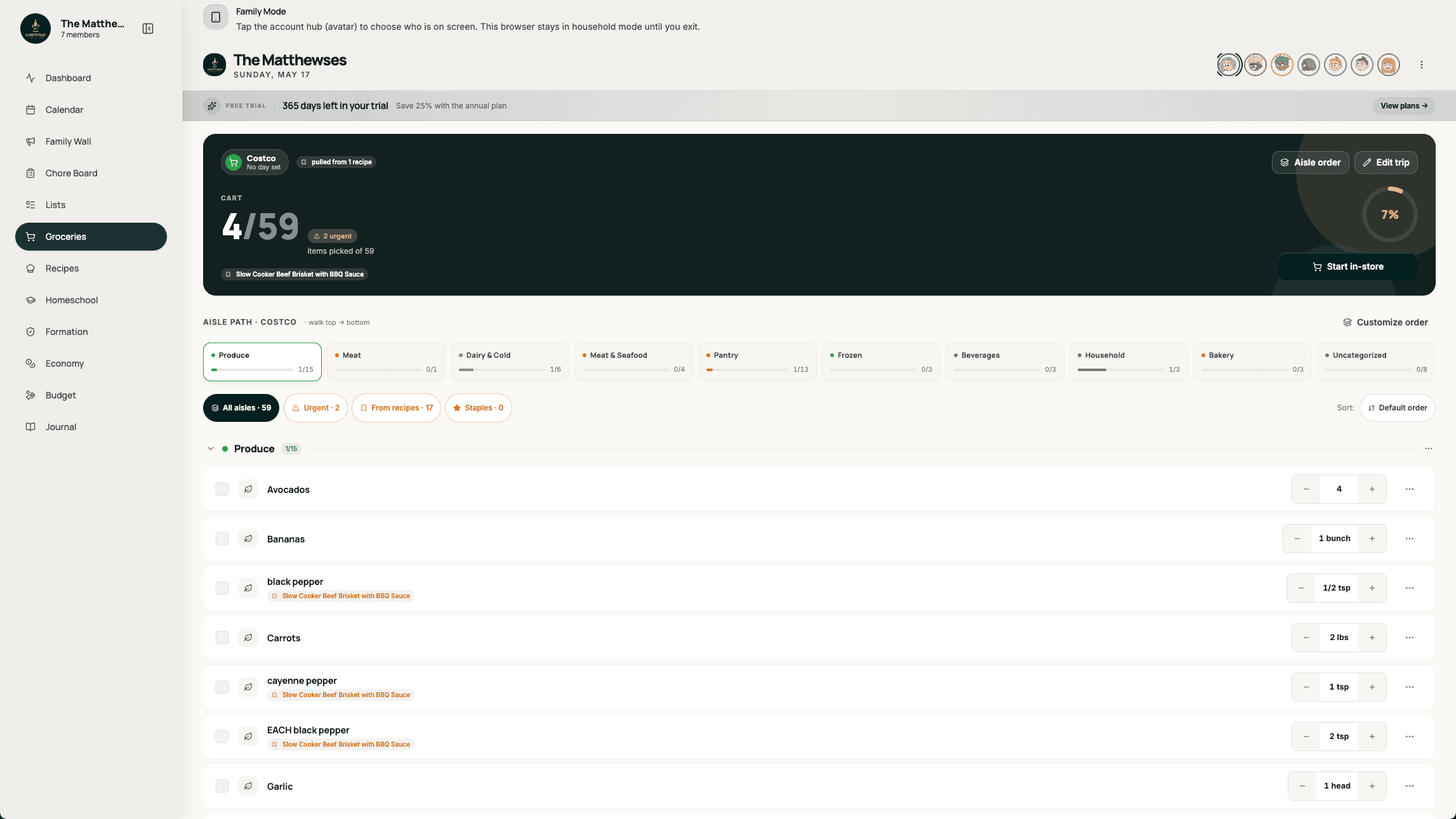
Task: Check off black pepper item
Action: (222, 588)
